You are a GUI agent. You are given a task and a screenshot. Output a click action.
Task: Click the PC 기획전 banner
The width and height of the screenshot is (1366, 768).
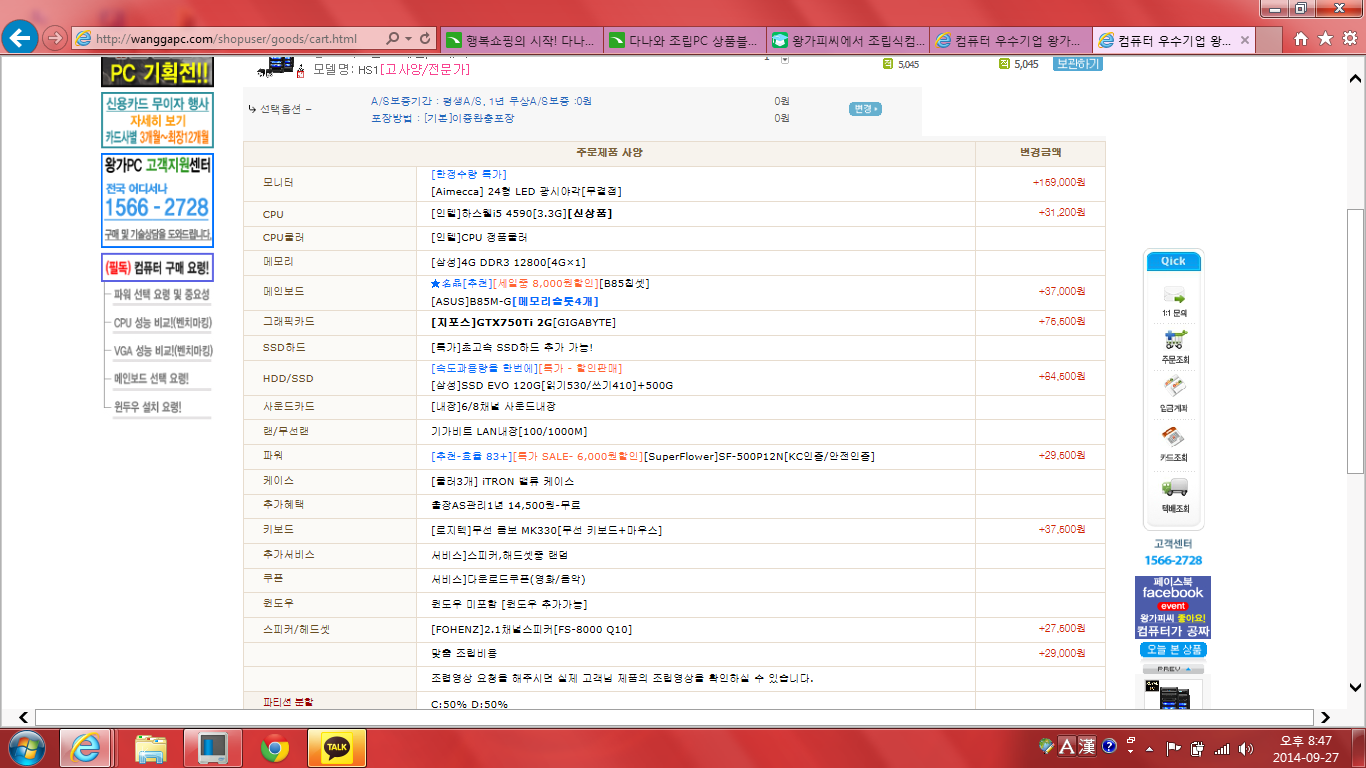[x=157, y=72]
